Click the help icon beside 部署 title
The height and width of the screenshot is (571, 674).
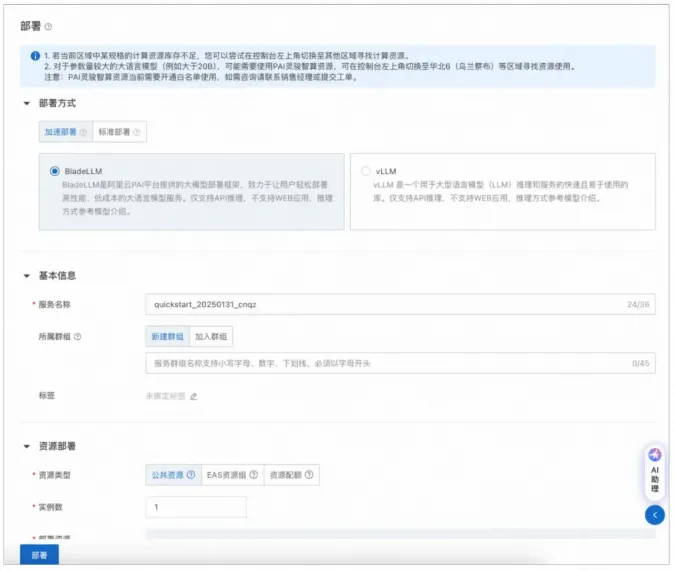pos(48,27)
